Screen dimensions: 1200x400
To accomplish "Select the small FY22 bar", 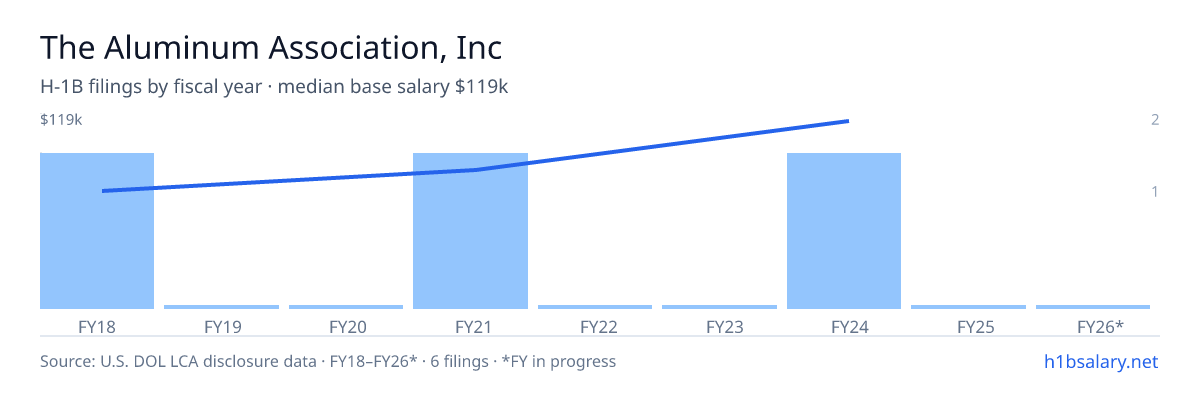I will click(x=595, y=307).
